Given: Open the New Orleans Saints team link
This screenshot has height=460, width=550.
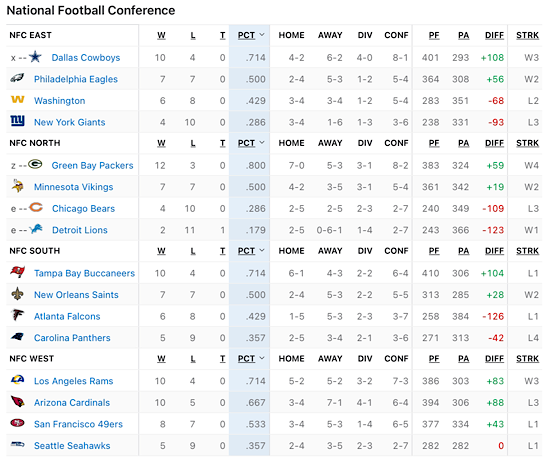Looking at the screenshot, I should pos(76,295).
